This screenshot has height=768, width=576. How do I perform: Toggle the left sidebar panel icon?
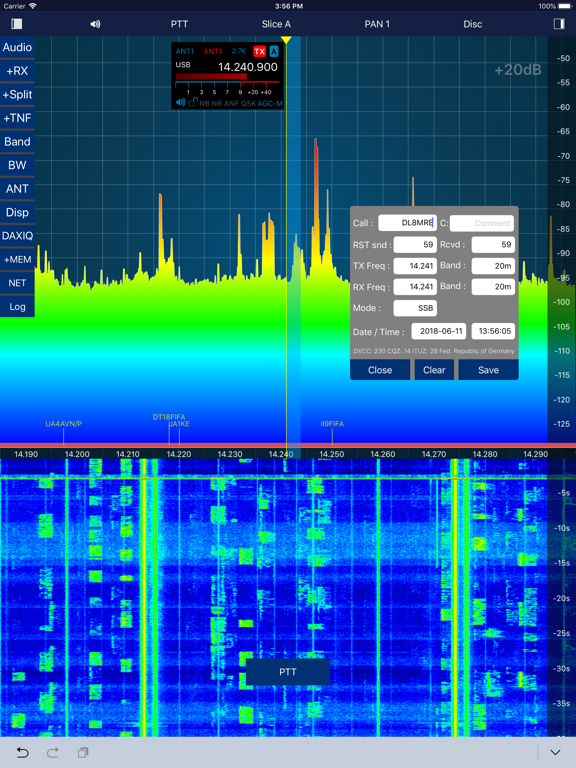17,24
